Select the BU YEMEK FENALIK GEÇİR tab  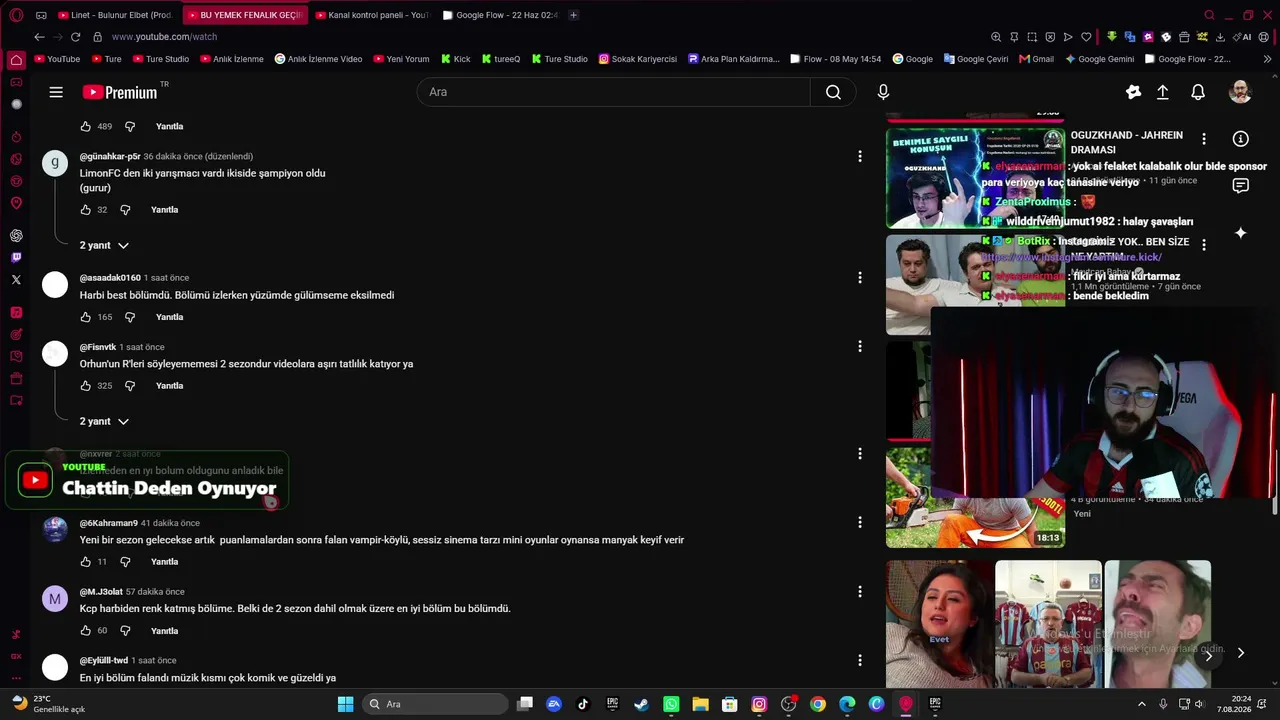[x=243, y=15]
